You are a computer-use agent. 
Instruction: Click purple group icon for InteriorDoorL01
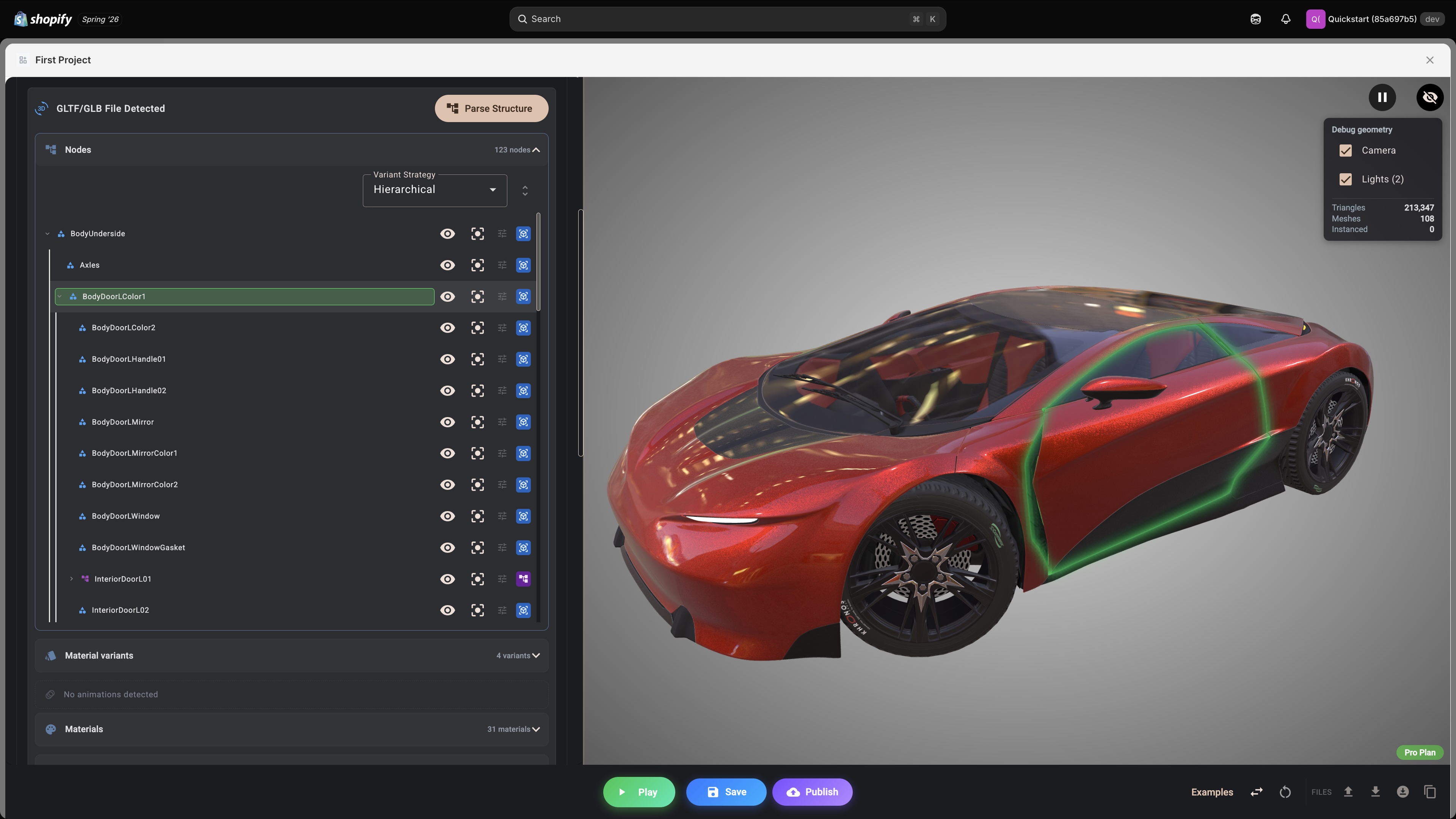click(523, 579)
